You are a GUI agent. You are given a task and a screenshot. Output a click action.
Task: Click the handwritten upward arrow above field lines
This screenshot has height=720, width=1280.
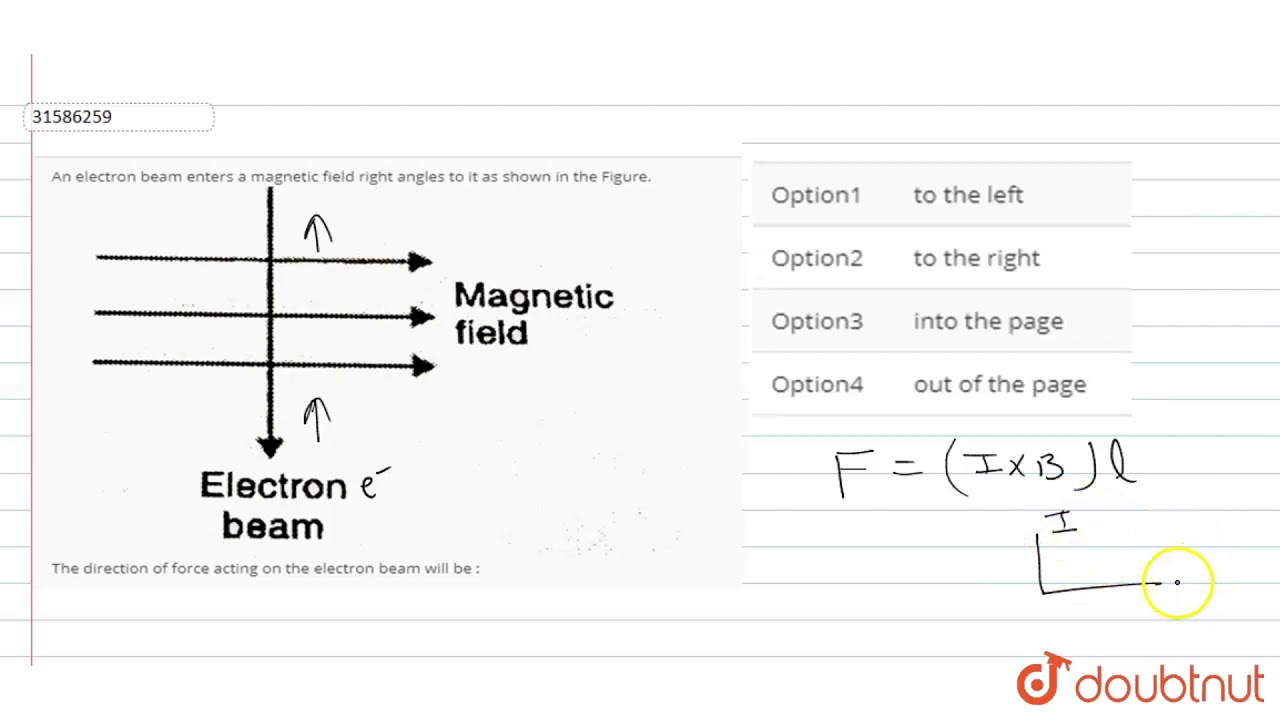coord(318,233)
